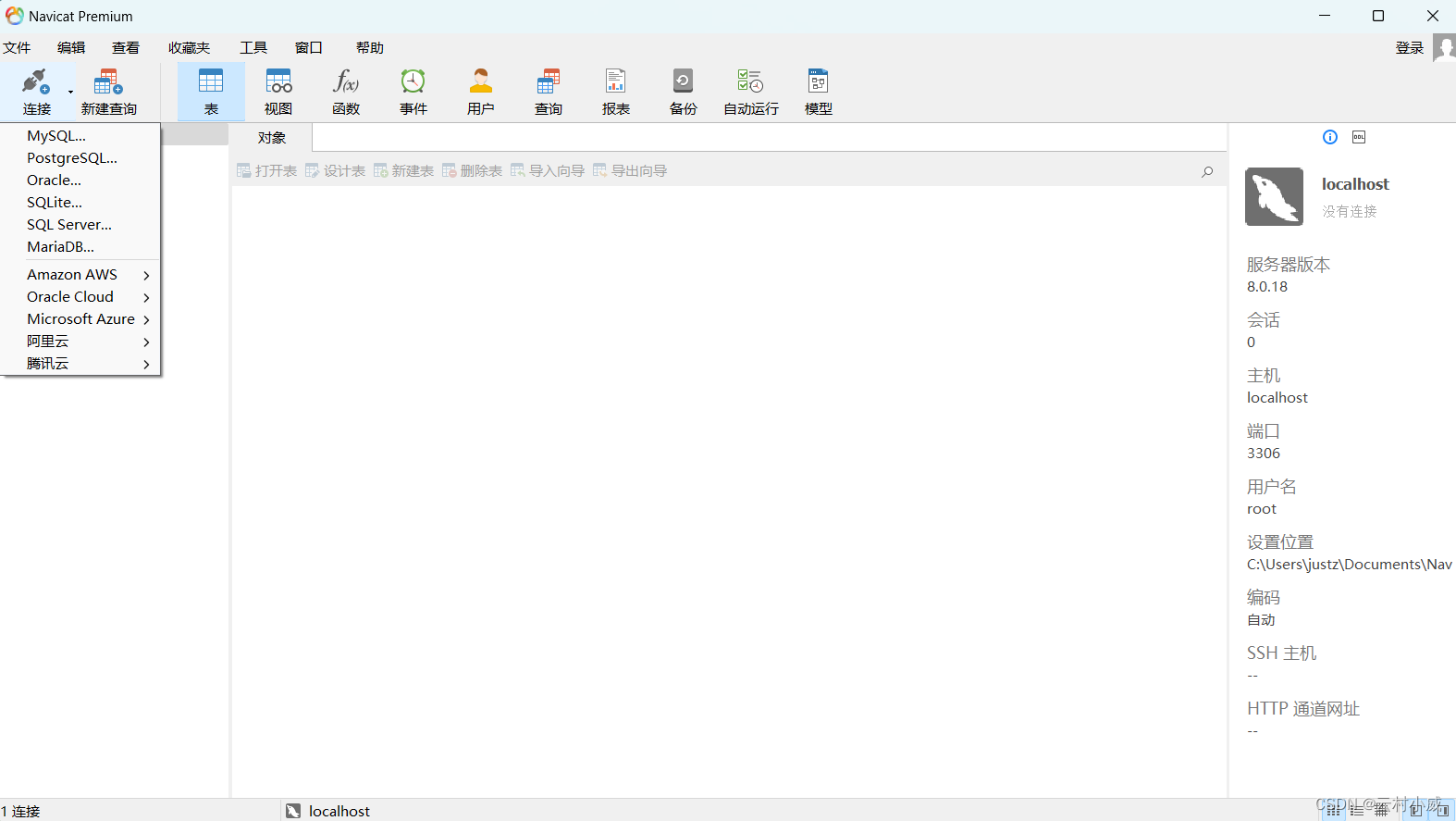The height and width of the screenshot is (821, 1456).
Task: Expand the 阿里云 submenu
Action: pyautogui.click(x=80, y=341)
